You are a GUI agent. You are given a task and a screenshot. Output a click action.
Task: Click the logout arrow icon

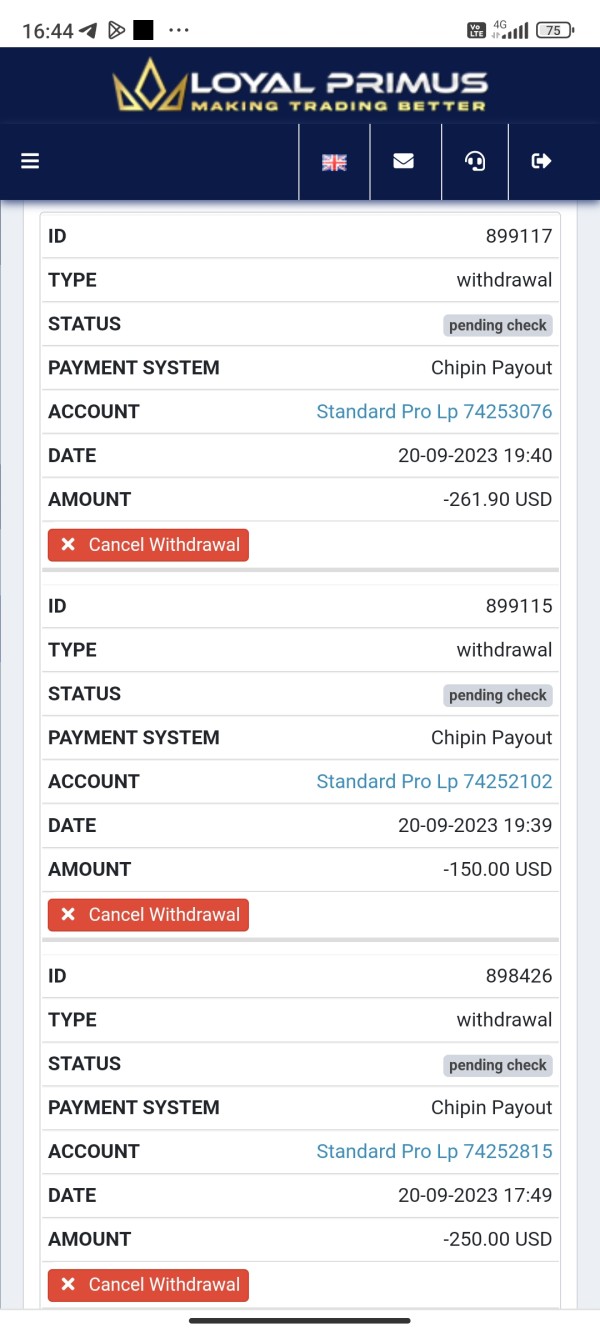click(542, 161)
